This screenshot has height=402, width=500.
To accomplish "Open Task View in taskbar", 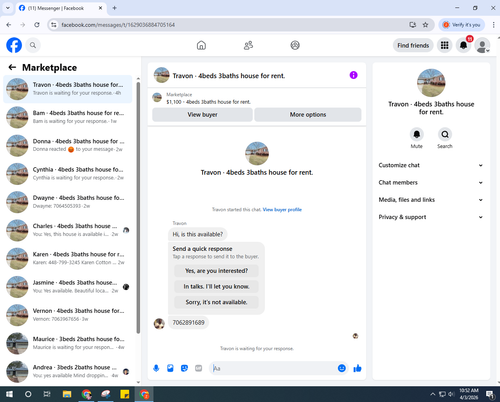I will 47,394.
